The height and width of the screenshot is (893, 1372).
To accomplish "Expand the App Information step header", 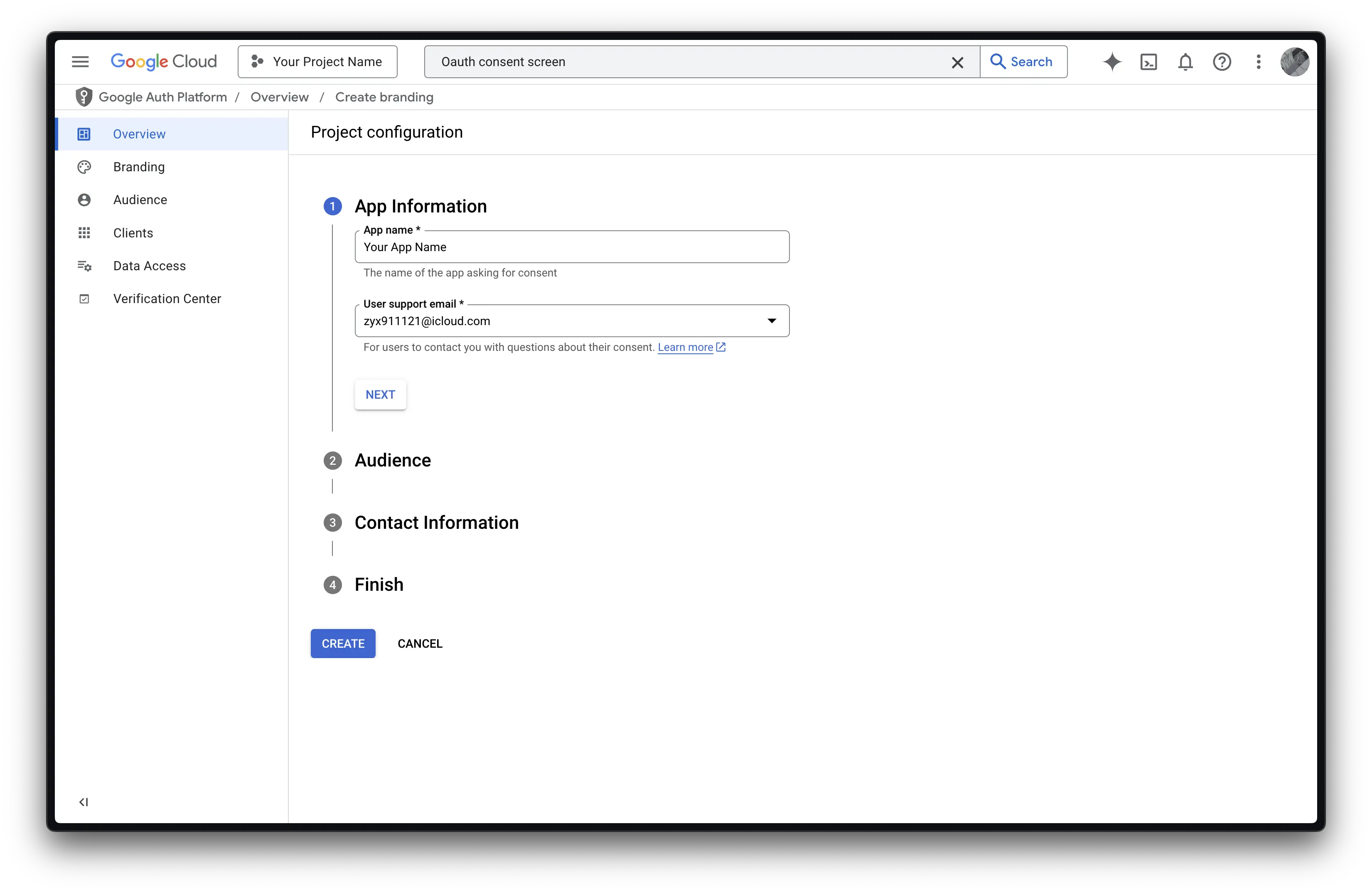I will pyautogui.click(x=421, y=207).
